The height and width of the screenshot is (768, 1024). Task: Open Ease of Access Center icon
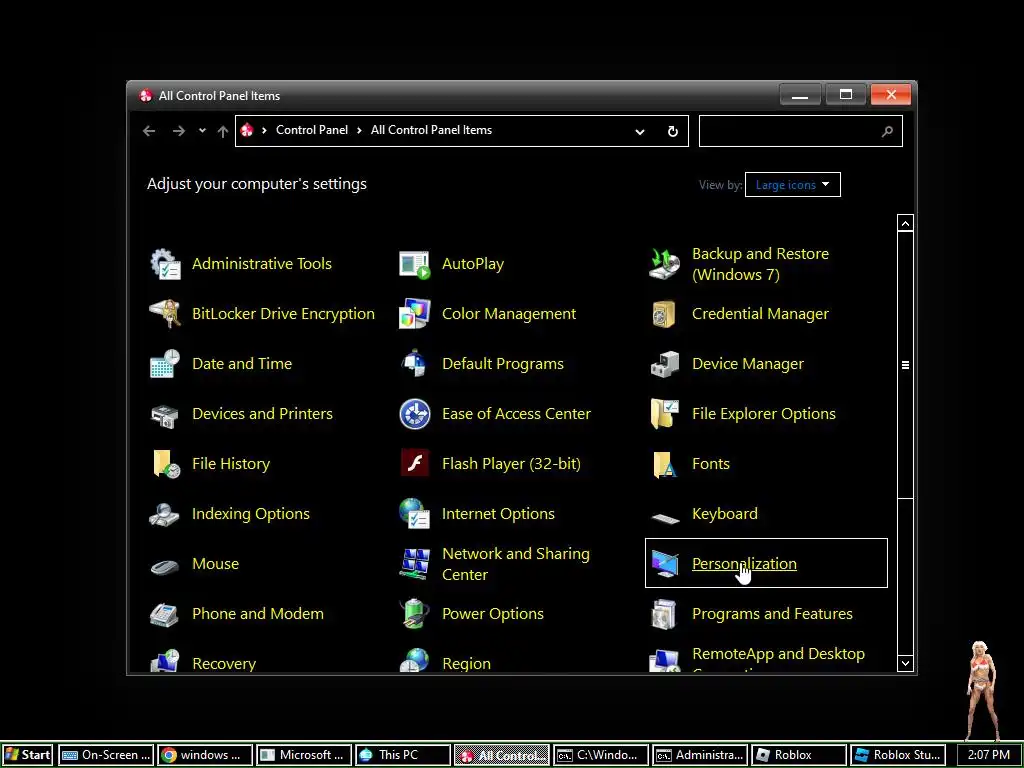(x=415, y=414)
